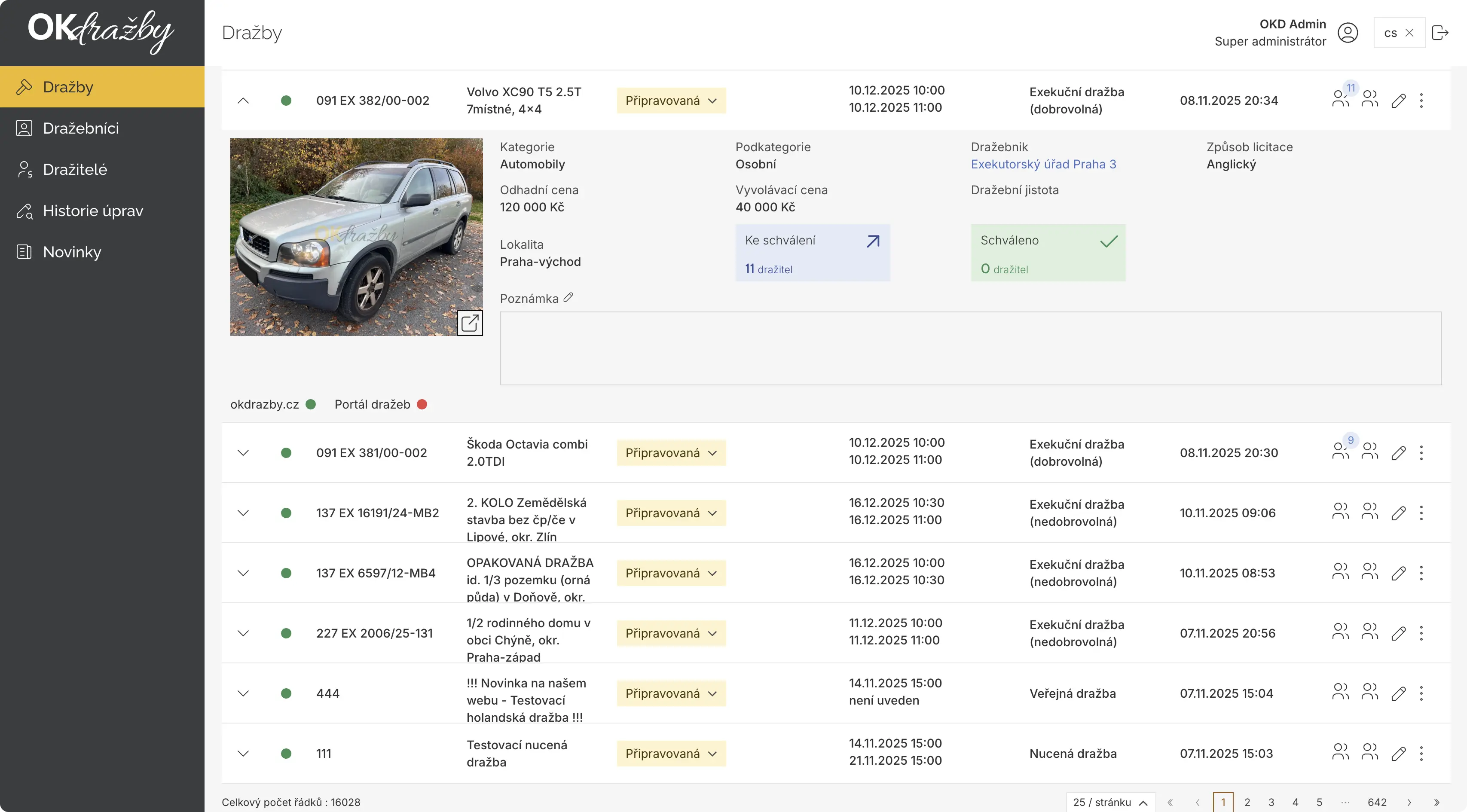Open pending bidders badge icon for 091 EX 381/00-002

1341,451
